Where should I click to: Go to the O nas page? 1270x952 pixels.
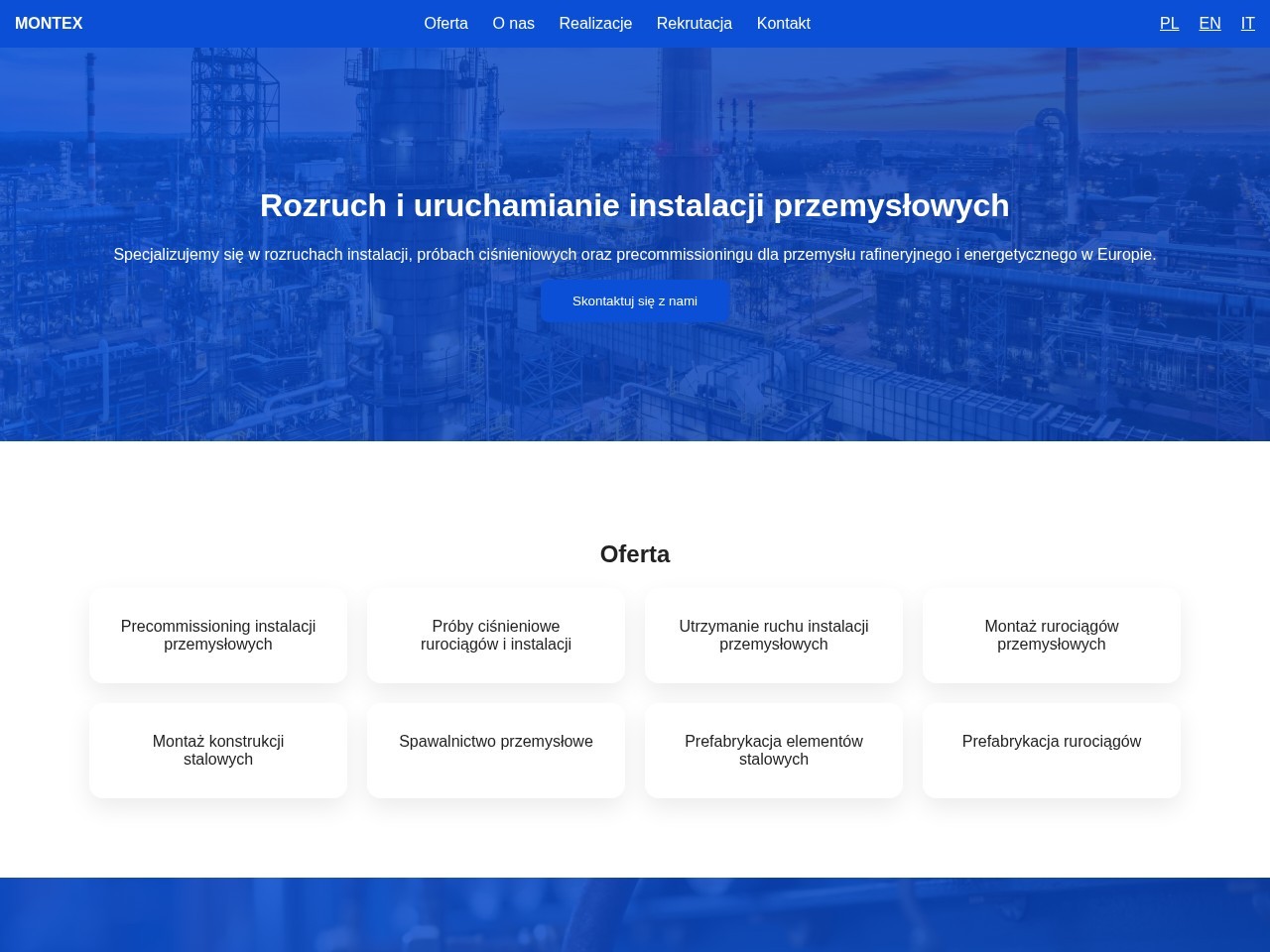pos(513,24)
